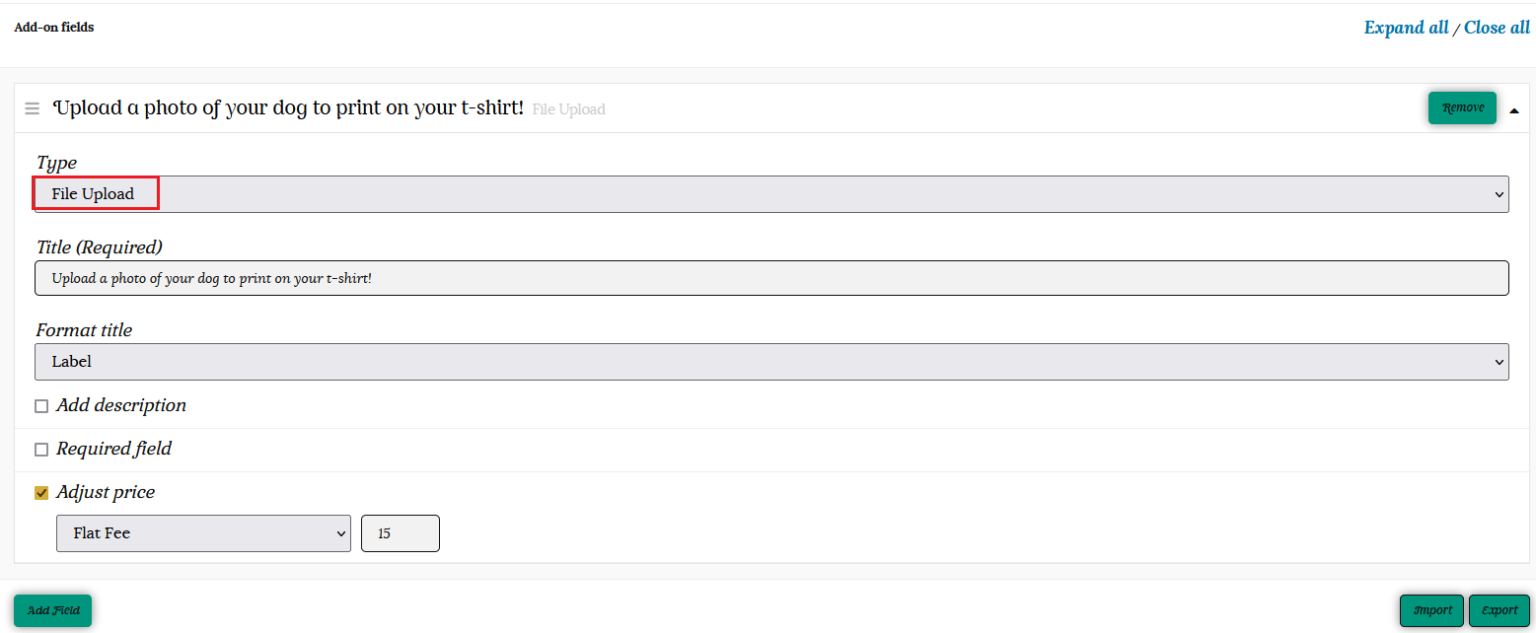The image size is (1536, 633).
Task: Click the price amount box containing 15
Action: pyautogui.click(x=400, y=533)
